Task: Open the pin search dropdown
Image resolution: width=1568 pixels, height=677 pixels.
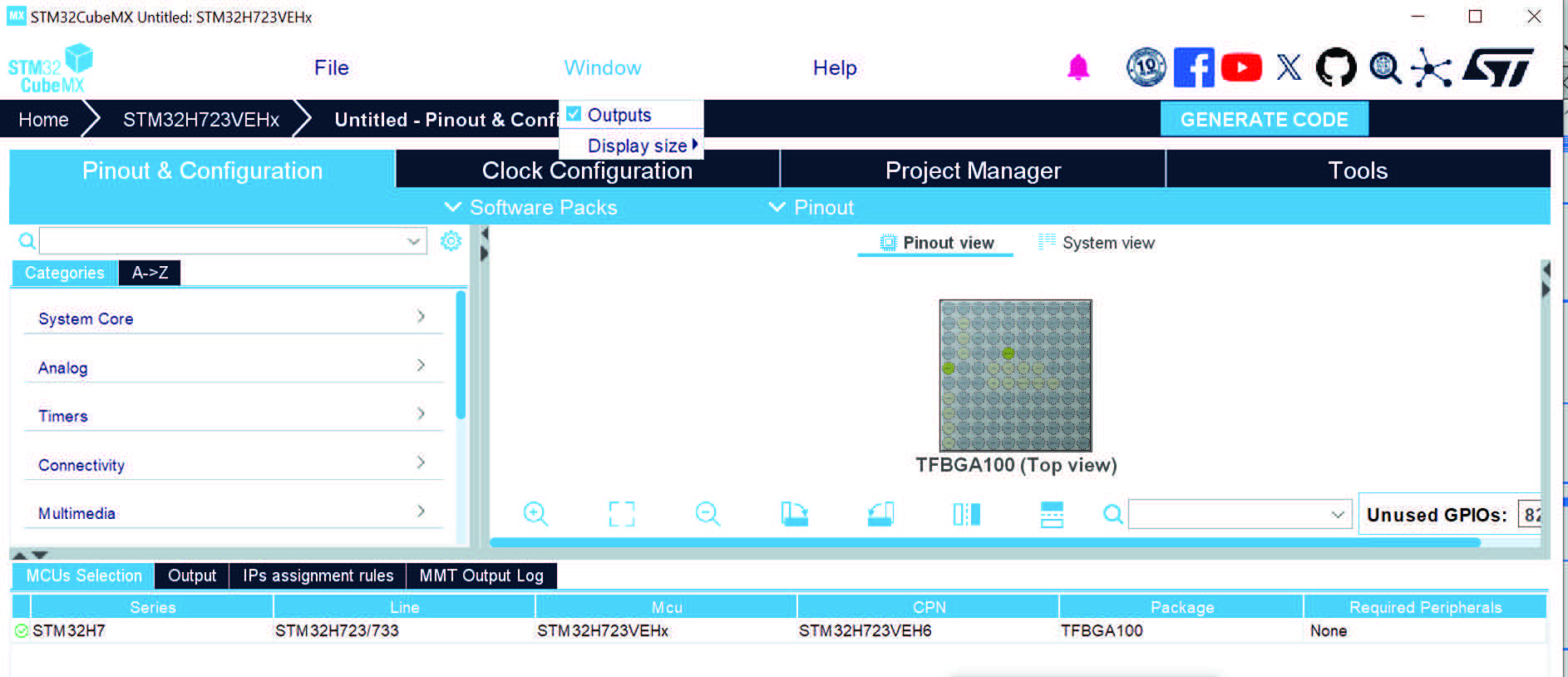Action: [1338, 514]
